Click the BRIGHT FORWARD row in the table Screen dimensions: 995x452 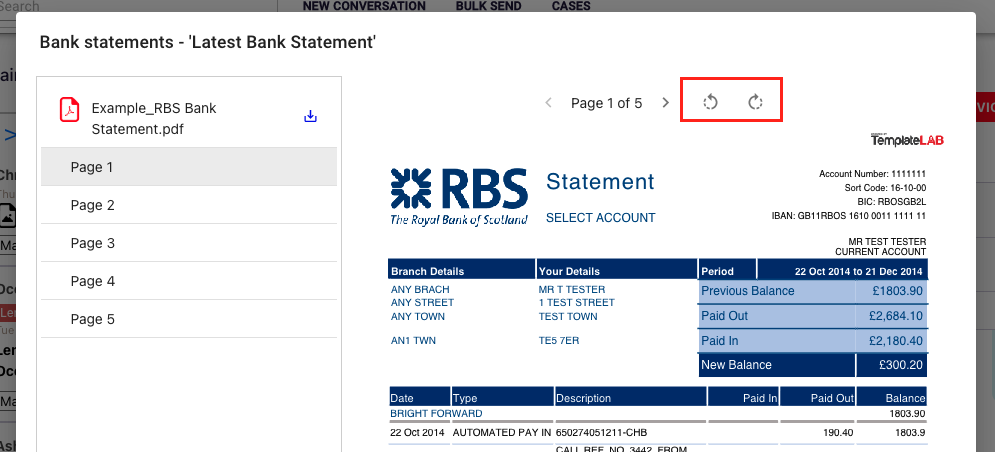coord(436,413)
